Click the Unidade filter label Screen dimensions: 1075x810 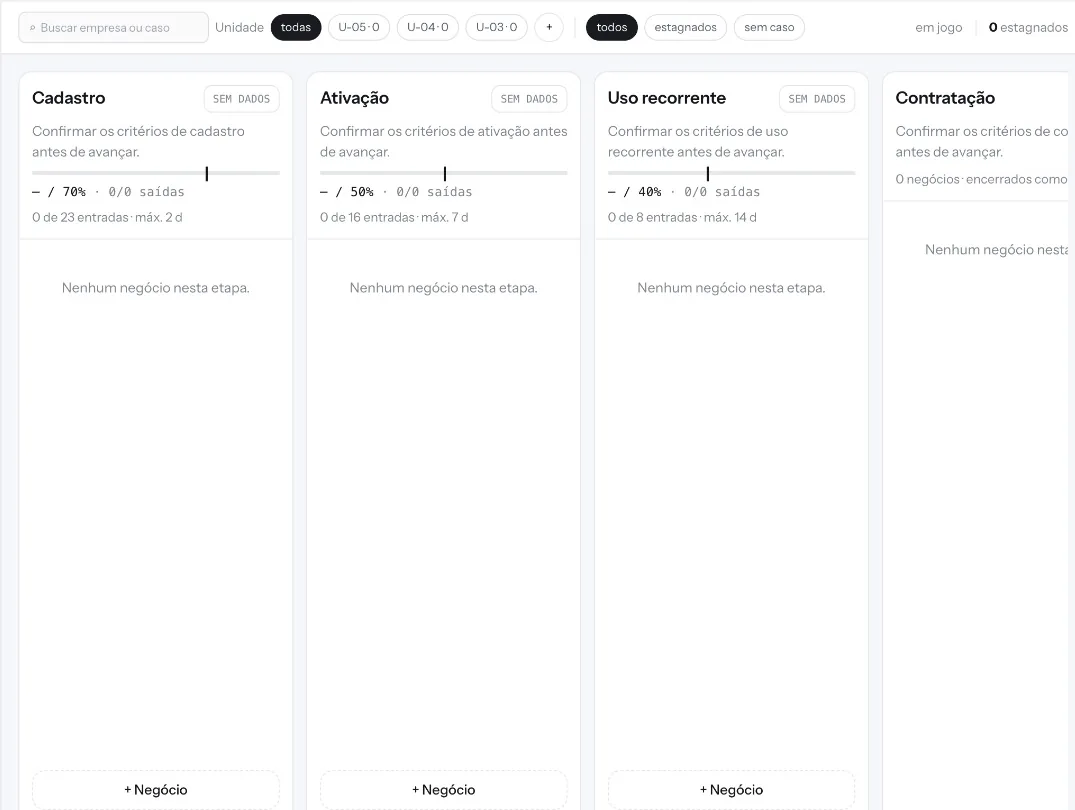pos(239,27)
